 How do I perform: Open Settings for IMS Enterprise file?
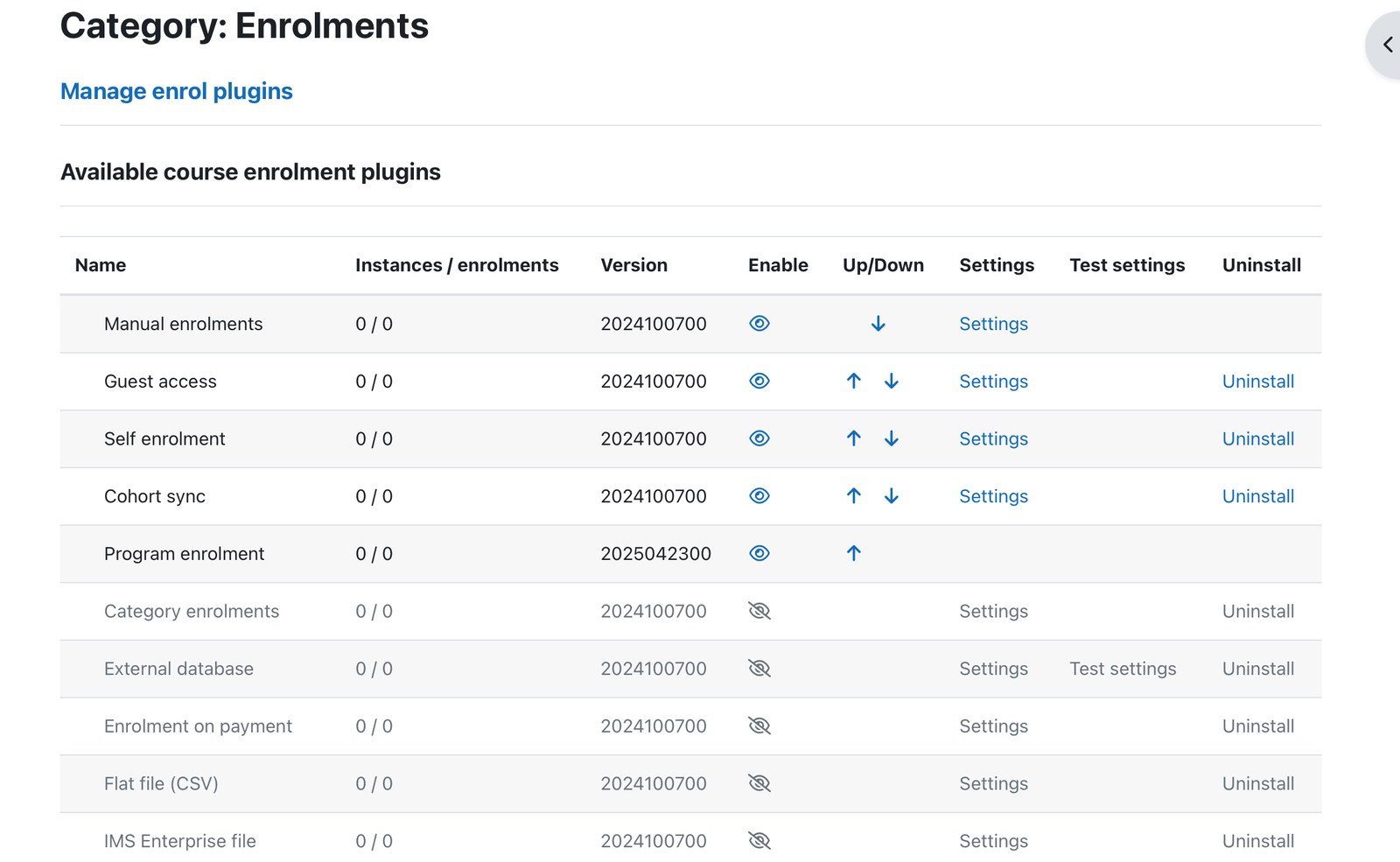click(x=993, y=841)
